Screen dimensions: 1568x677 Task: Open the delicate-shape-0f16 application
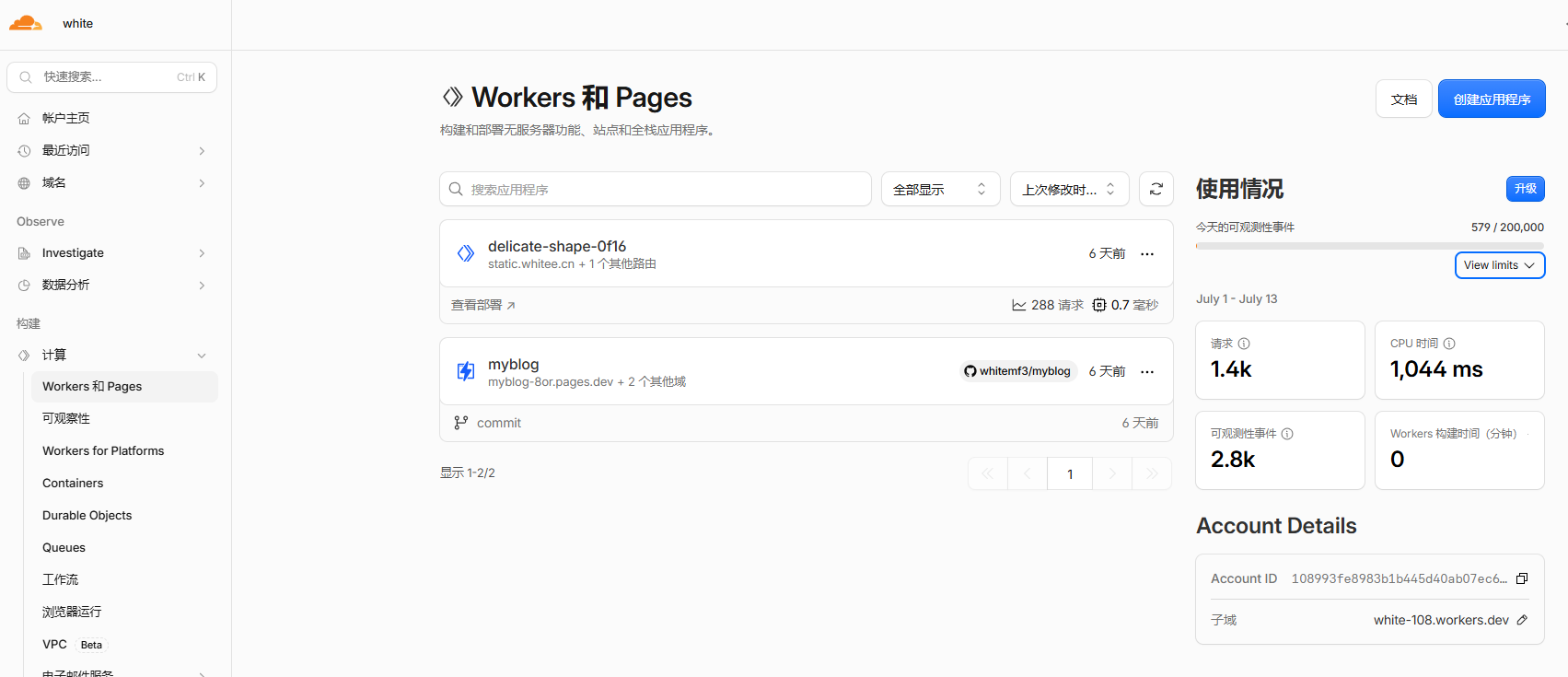click(557, 246)
